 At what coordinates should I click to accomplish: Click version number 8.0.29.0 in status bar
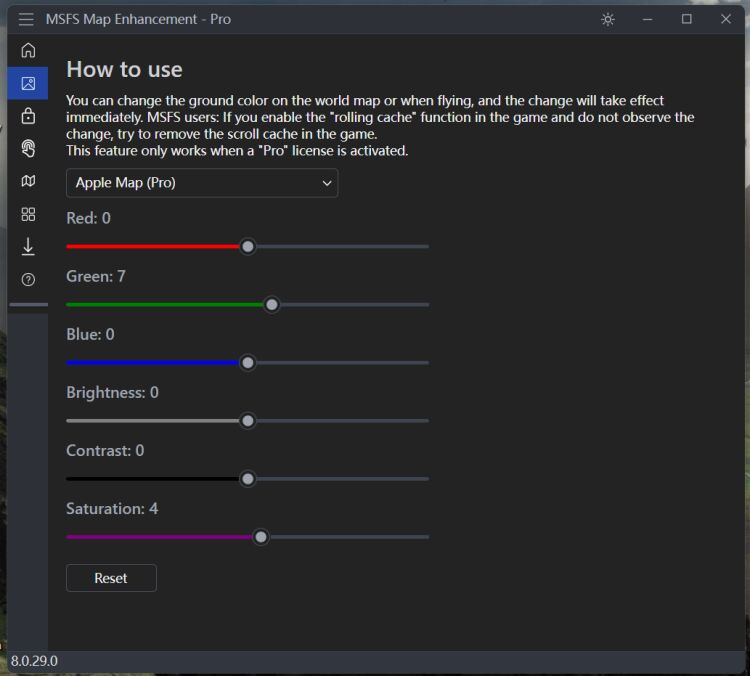tap(34, 661)
